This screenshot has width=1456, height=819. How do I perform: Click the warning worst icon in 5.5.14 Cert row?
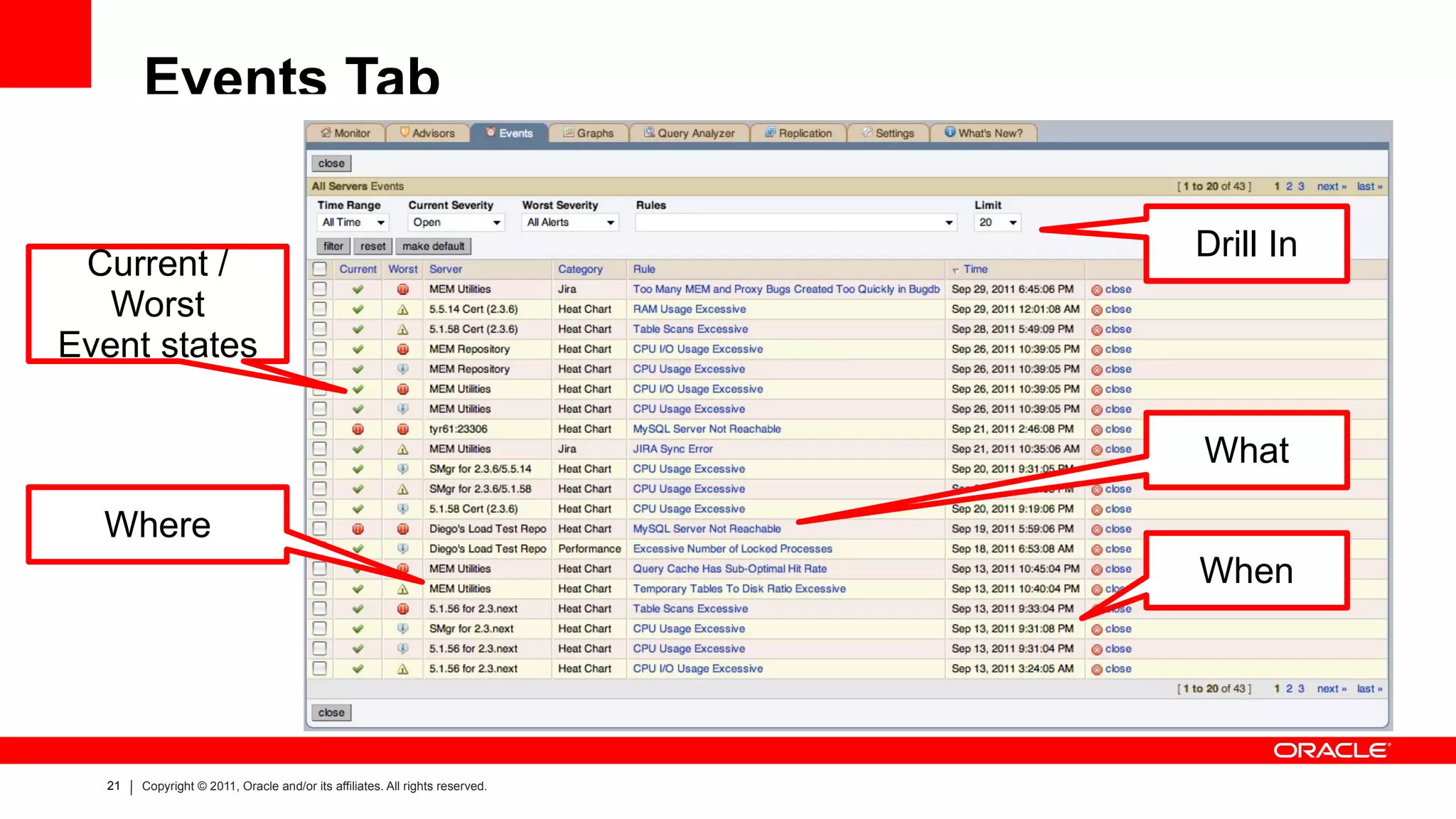[x=402, y=309]
